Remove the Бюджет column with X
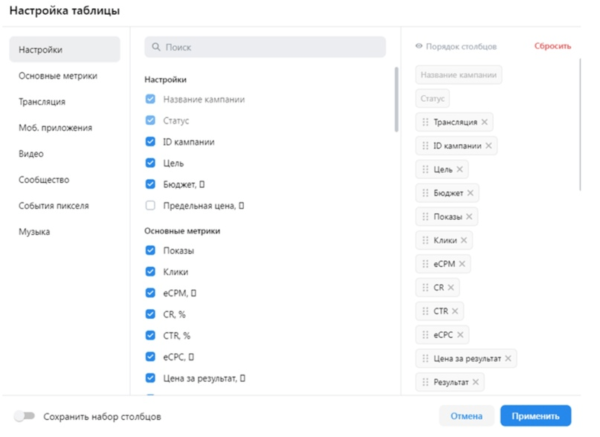 (471, 193)
